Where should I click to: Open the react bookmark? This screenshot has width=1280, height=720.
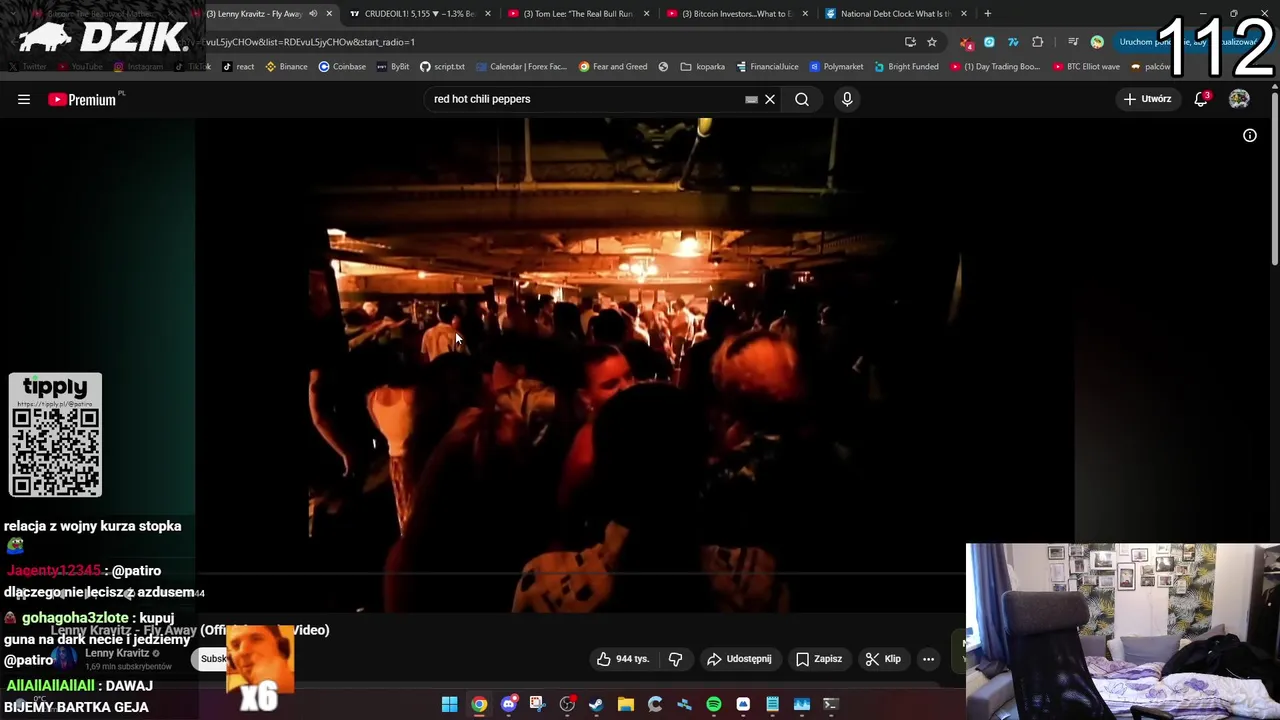tap(238, 67)
